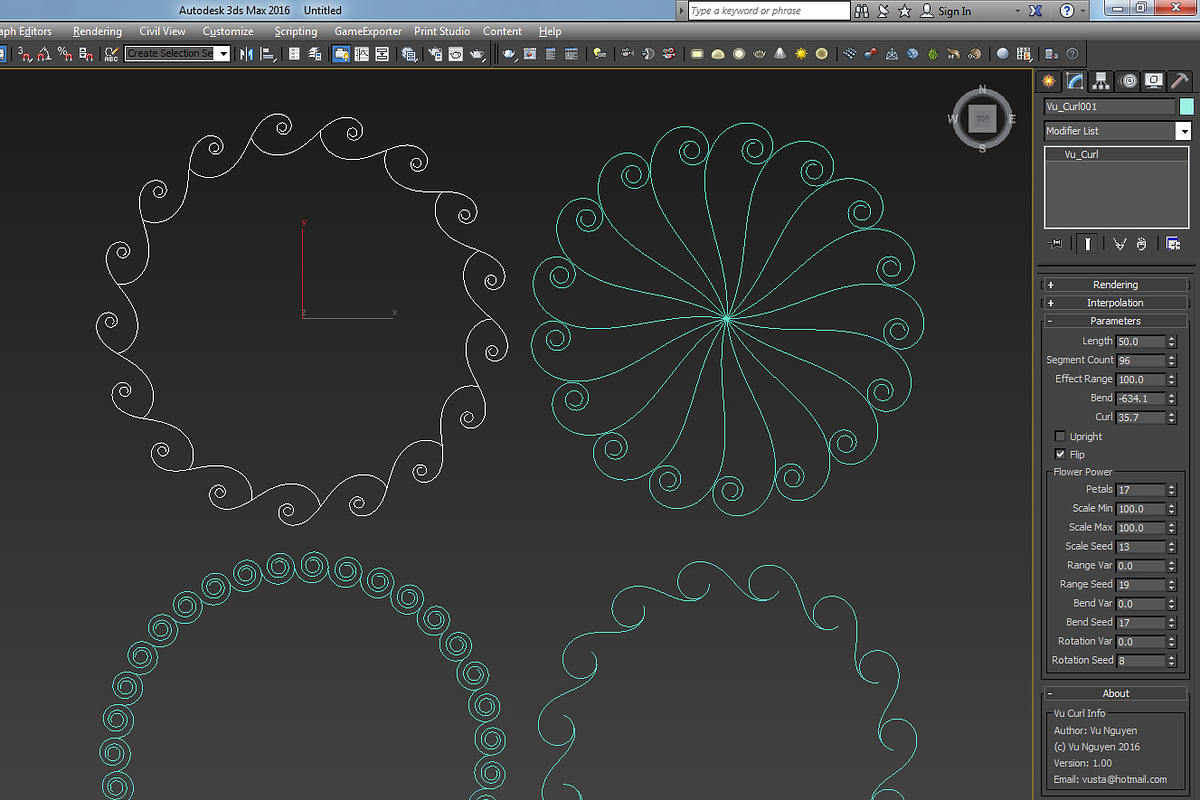1200x800 pixels.
Task: Open the Utilities hammer tab
Action: coord(1179,81)
